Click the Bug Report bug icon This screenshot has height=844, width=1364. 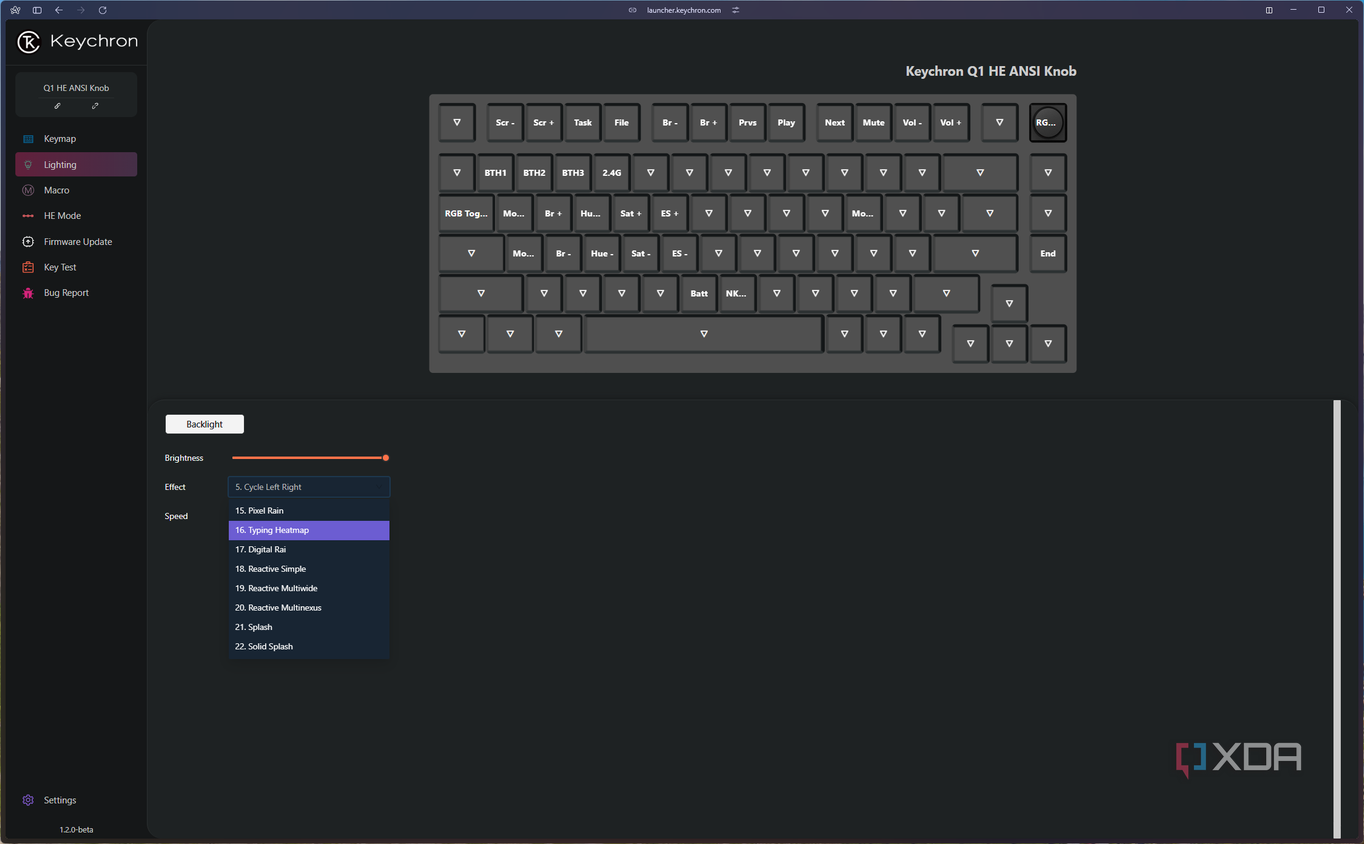(28, 293)
